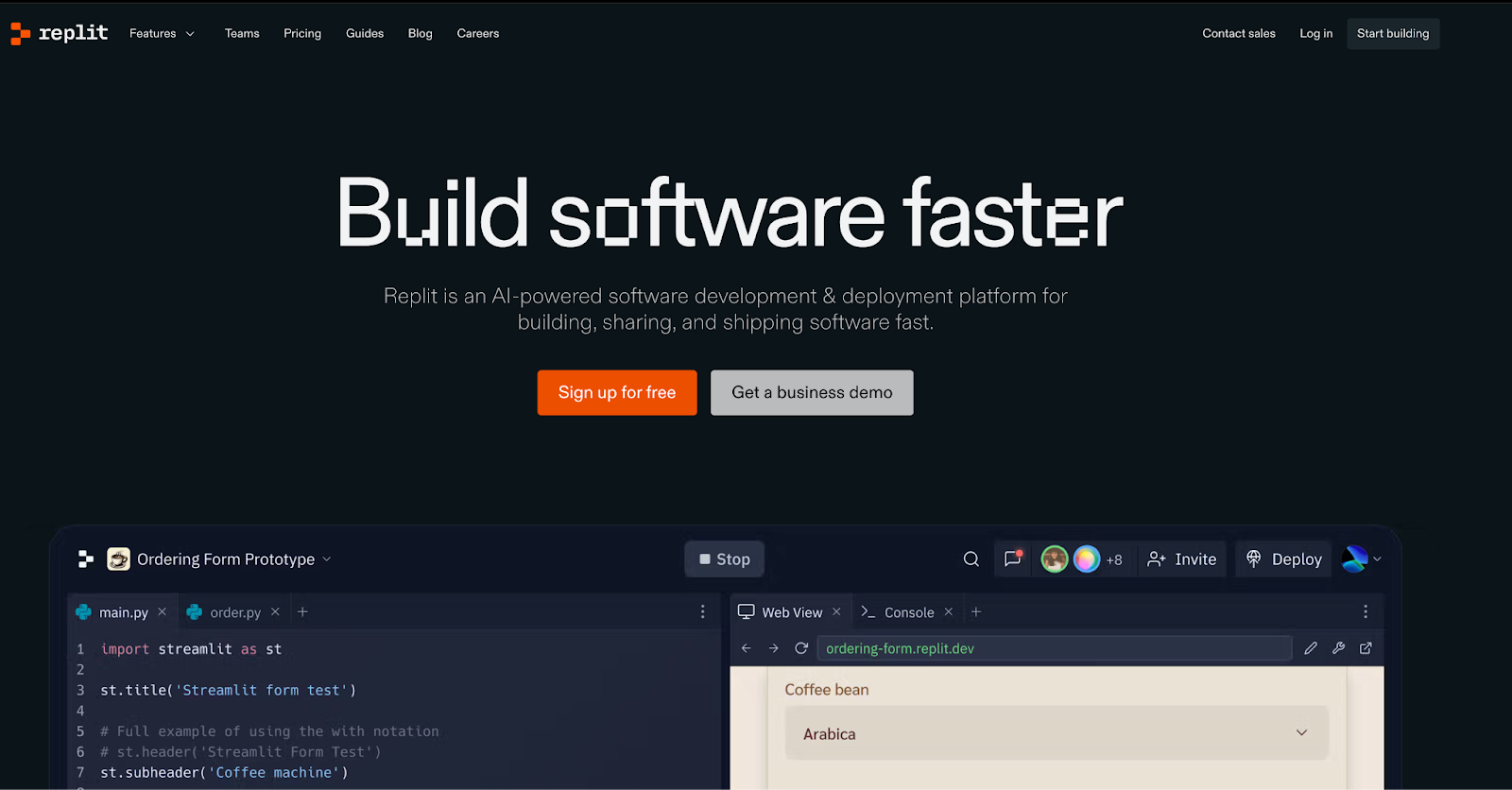The height and width of the screenshot is (790, 1512).
Task: Close the Web View tab
Action: click(x=836, y=611)
